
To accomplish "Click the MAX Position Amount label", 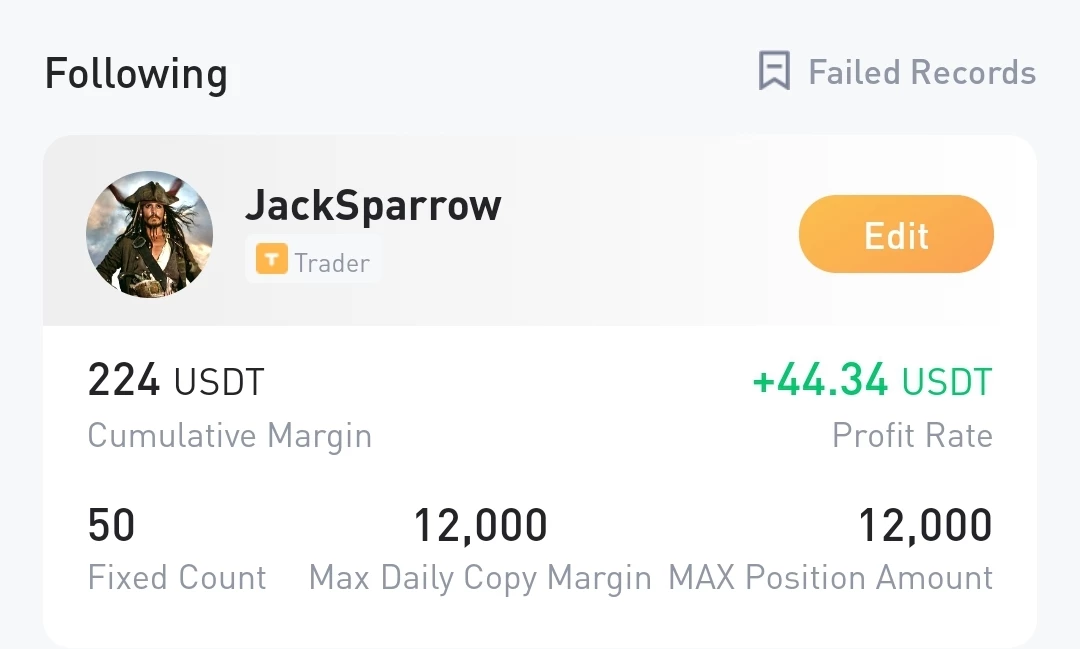I will (x=831, y=577).
